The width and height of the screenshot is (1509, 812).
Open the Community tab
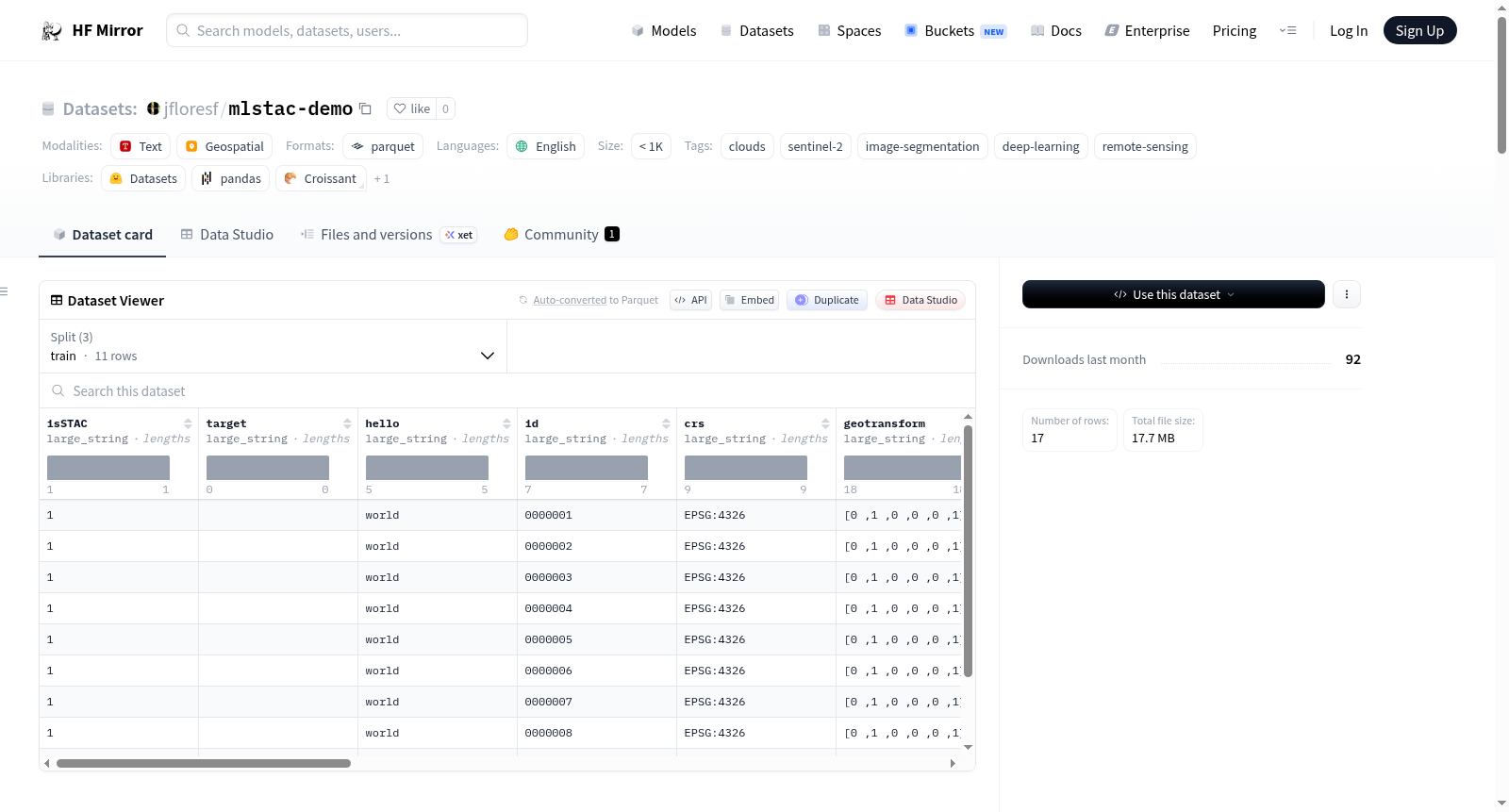(561, 234)
